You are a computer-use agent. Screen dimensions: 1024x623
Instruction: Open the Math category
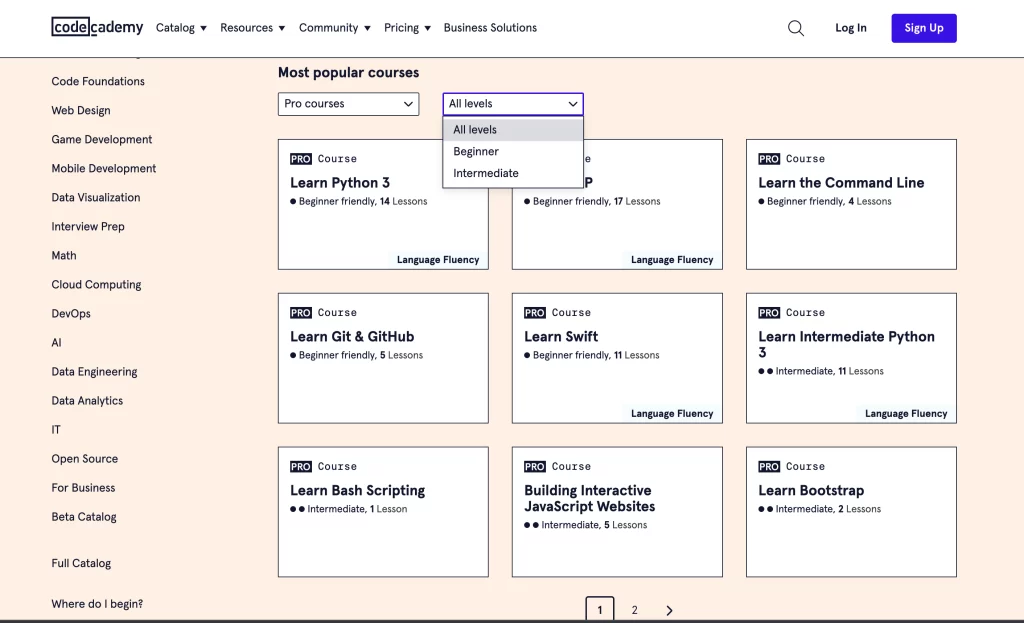point(64,255)
